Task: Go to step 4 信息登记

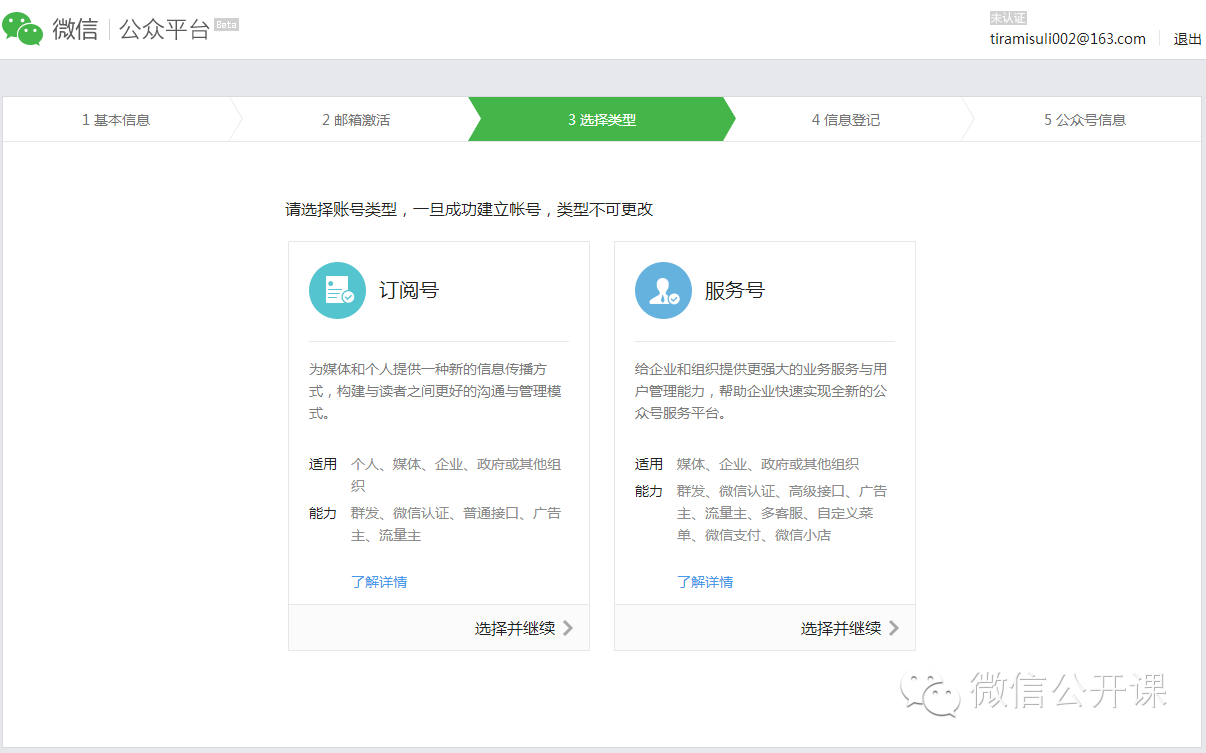Action: point(846,120)
